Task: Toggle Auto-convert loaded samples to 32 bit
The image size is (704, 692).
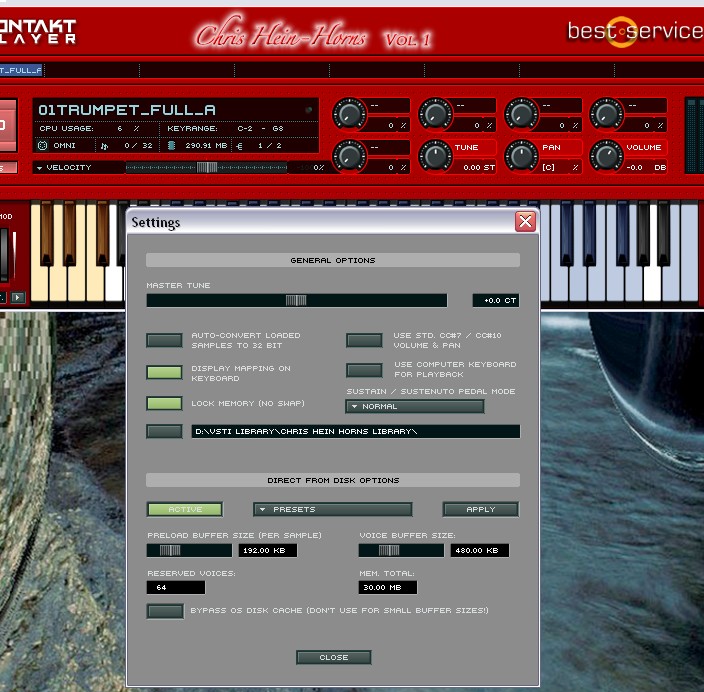Action: [x=164, y=340]
